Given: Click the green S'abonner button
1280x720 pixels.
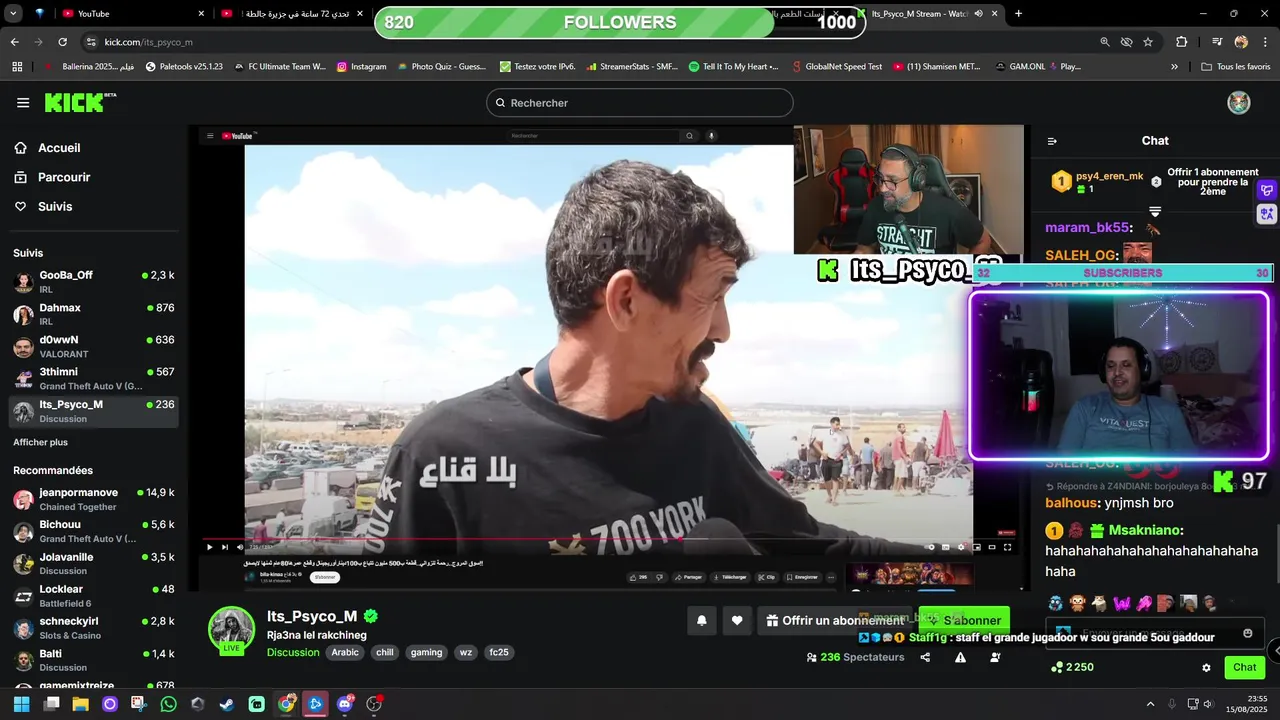Looking at the screenshot, I should [964, 621].
